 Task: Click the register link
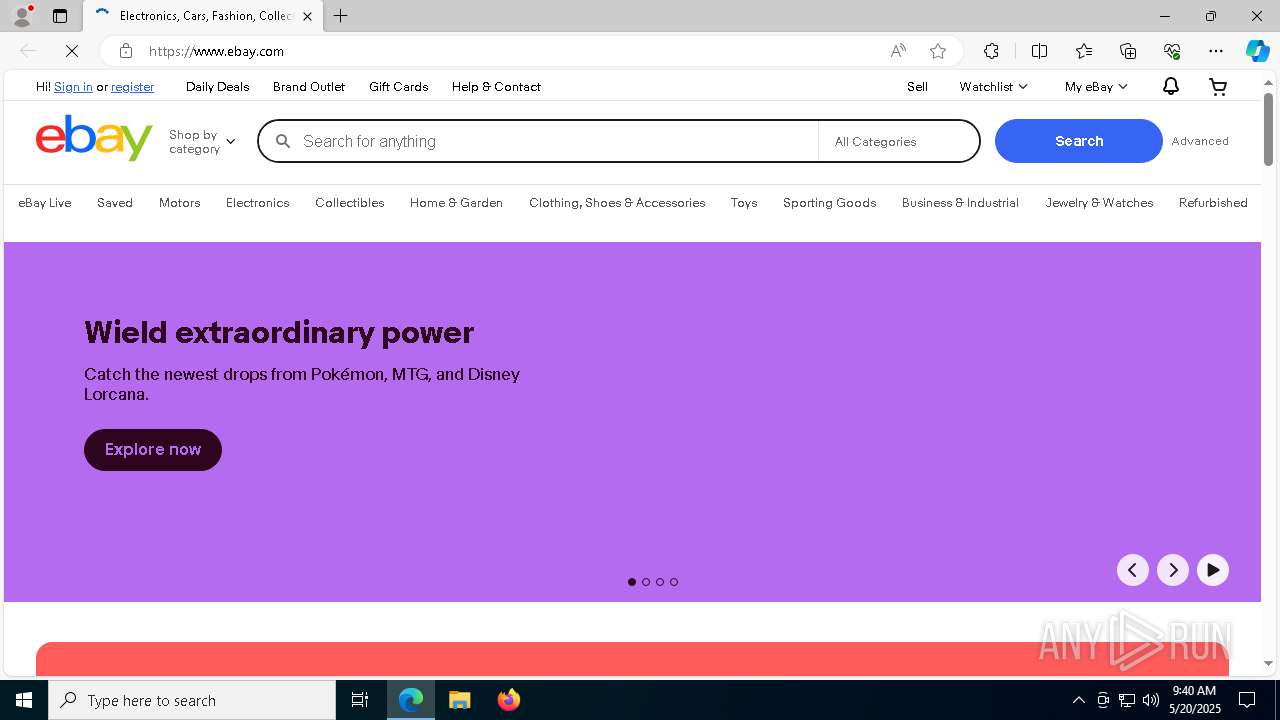click(132, 87)
